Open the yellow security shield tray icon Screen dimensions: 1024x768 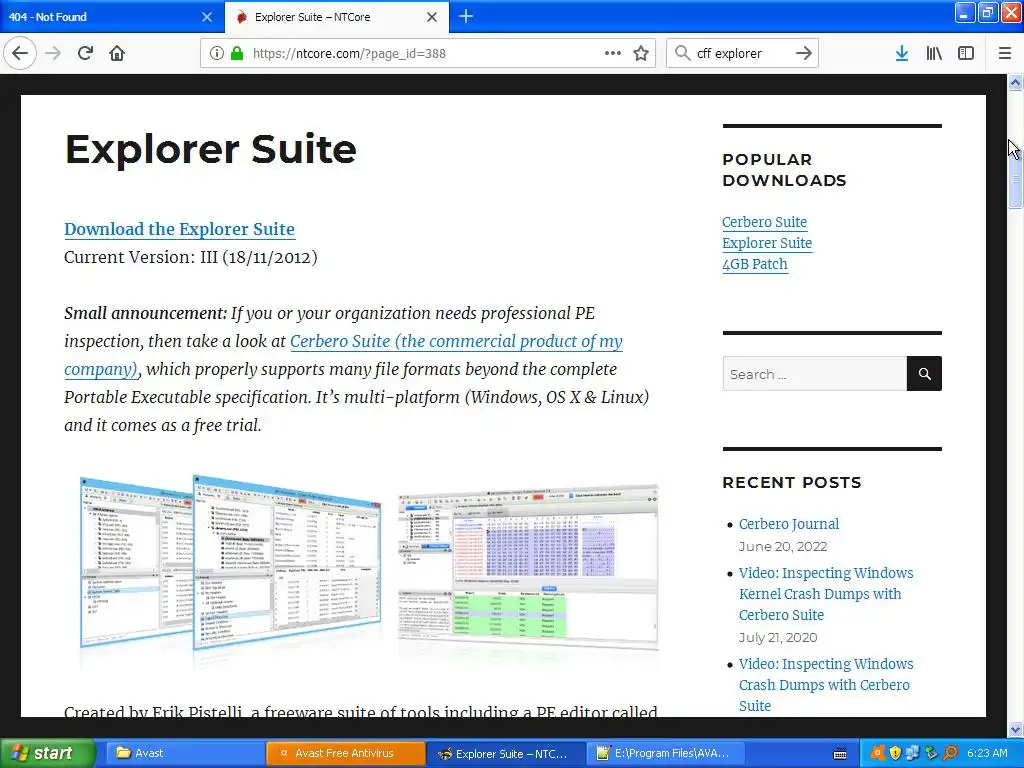coord(895,753)
